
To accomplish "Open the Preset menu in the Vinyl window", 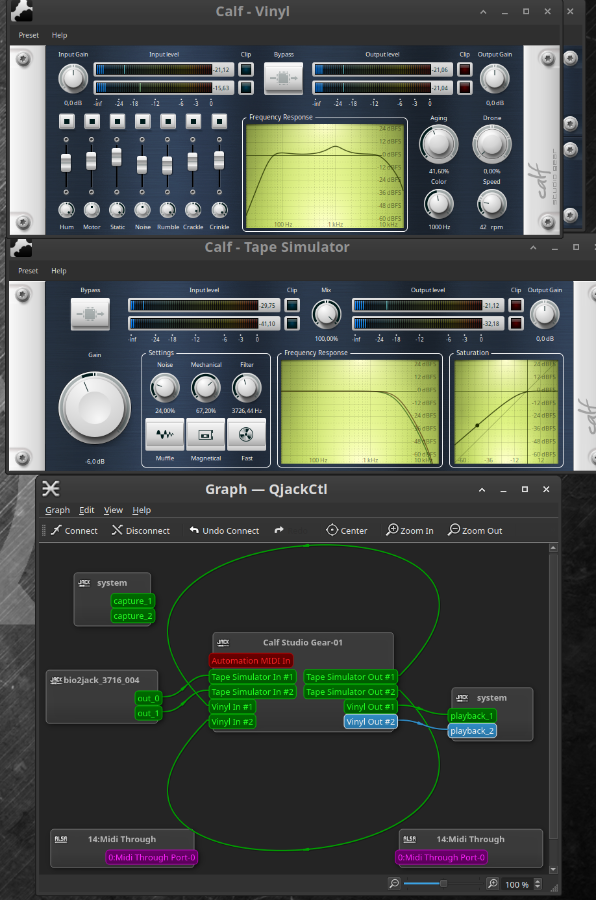I will pyautogui.click(x=29, y=35).
